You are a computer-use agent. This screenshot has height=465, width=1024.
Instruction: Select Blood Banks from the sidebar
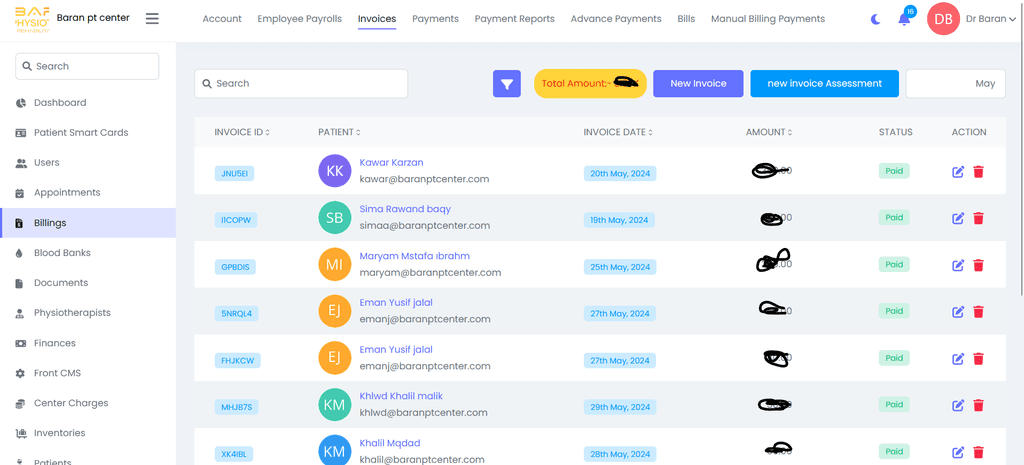62,253
